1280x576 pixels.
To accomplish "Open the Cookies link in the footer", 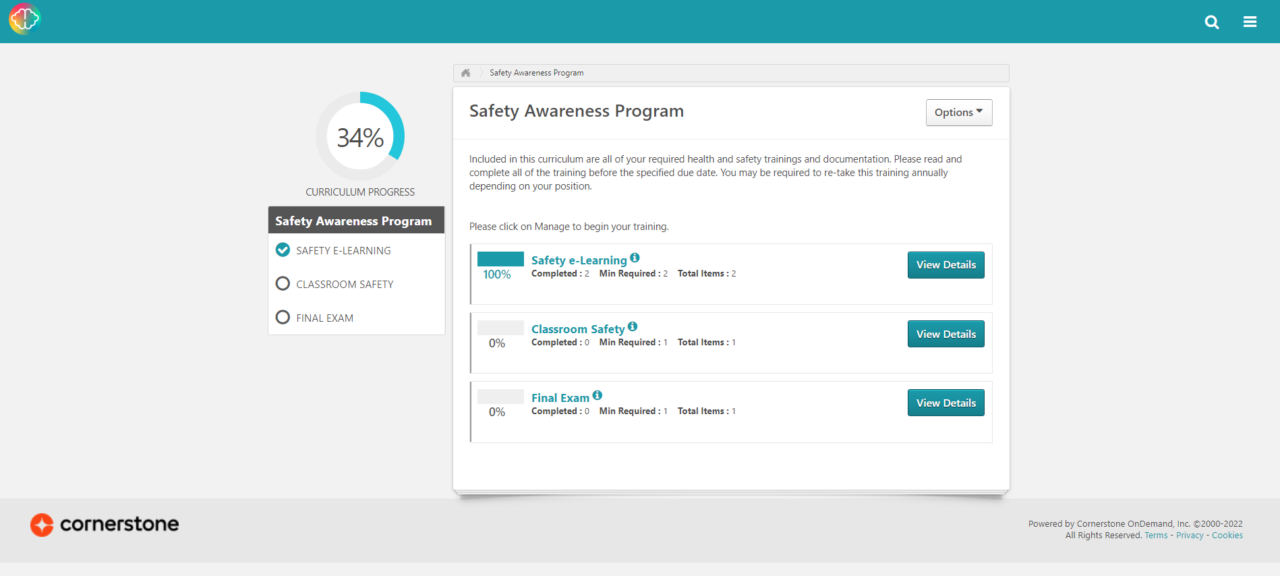I will (1227, 534).
